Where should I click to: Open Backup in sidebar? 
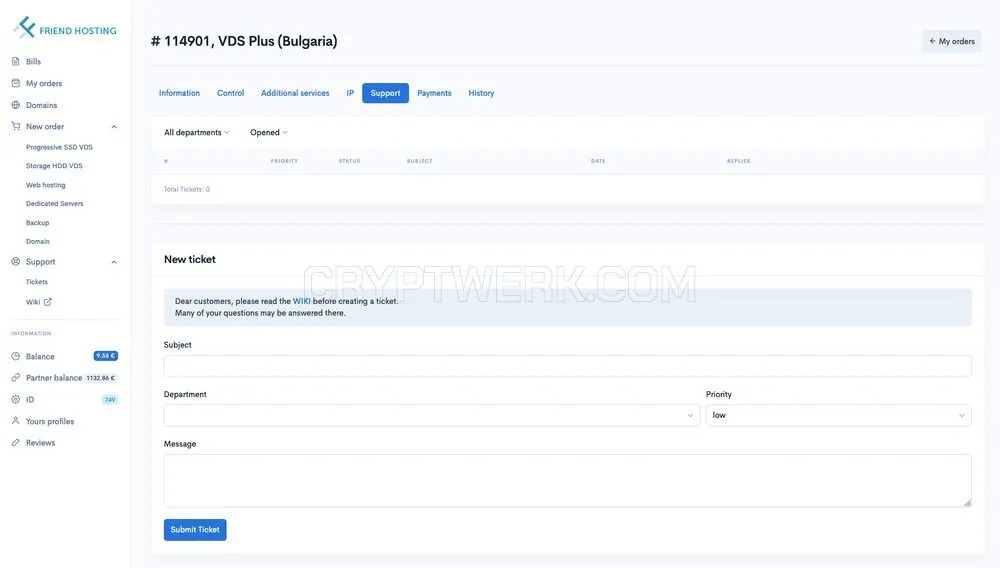[x=38, y=222]
